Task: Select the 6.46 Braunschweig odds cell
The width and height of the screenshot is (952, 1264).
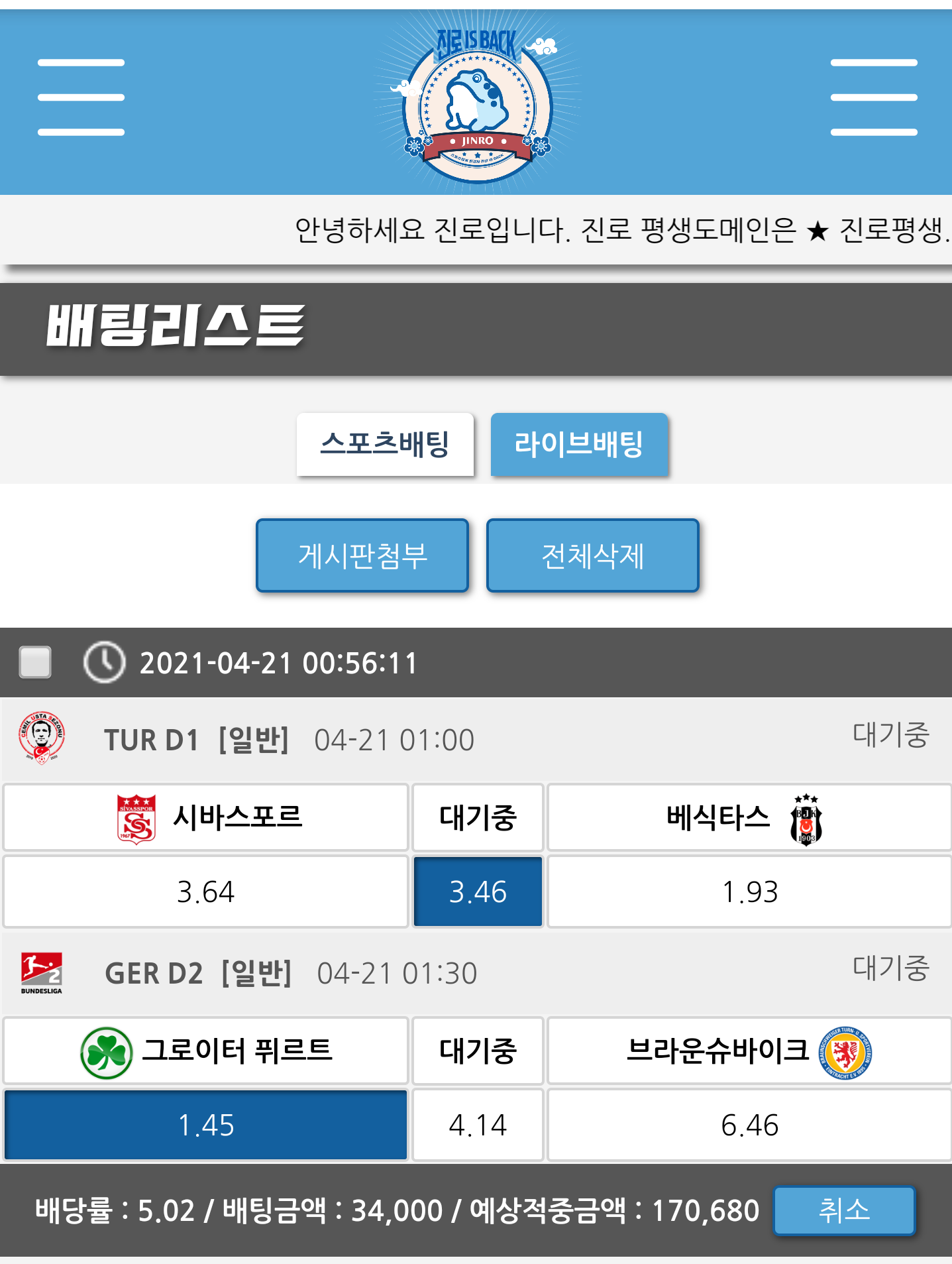Action: pyautogui.click(x=749, y=1125)
